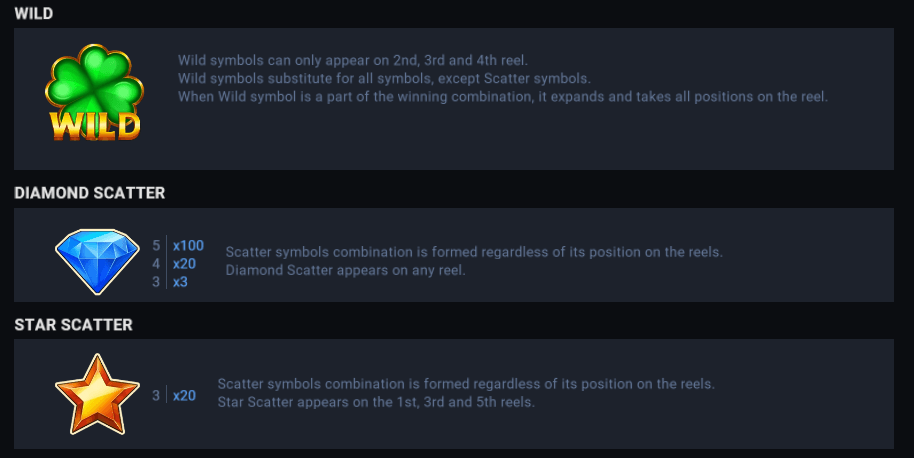The image size is (914, 458).
Task: Click the number 3 beside Star Scatter
Action: coord(156,396)
